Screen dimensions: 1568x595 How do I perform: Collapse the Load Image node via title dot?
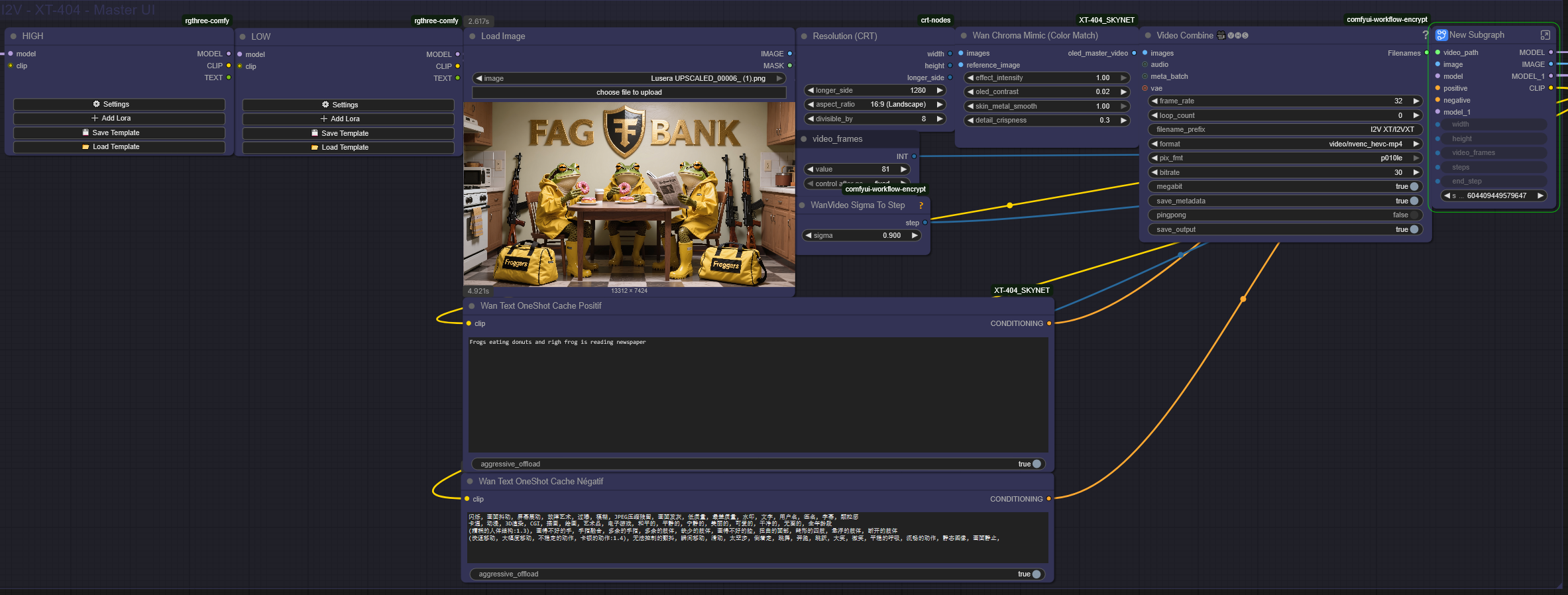pos(473,36)
